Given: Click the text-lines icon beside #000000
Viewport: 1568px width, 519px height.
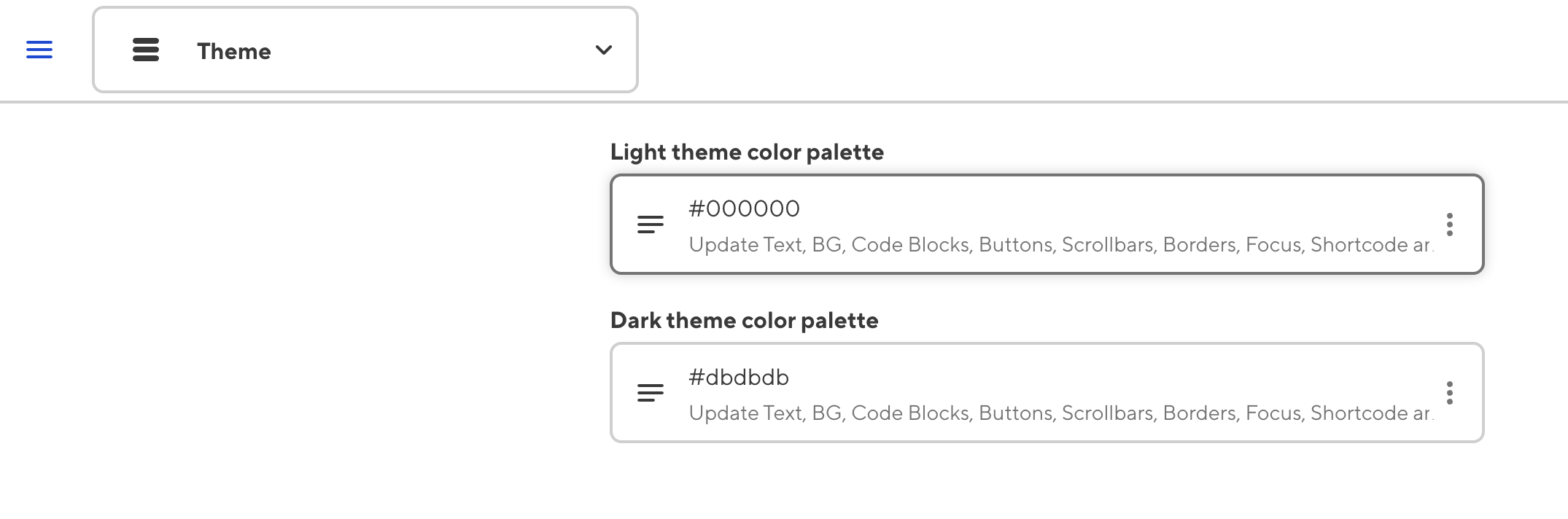Looking at the screenshot, I should [x=650, y=225].
